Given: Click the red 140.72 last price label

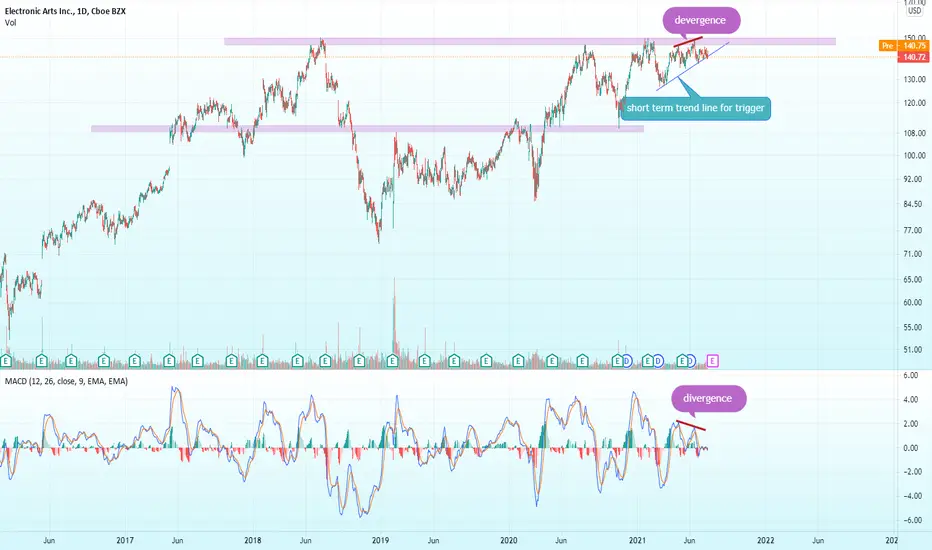Looking at the screenshot, I should click(914, 57).
